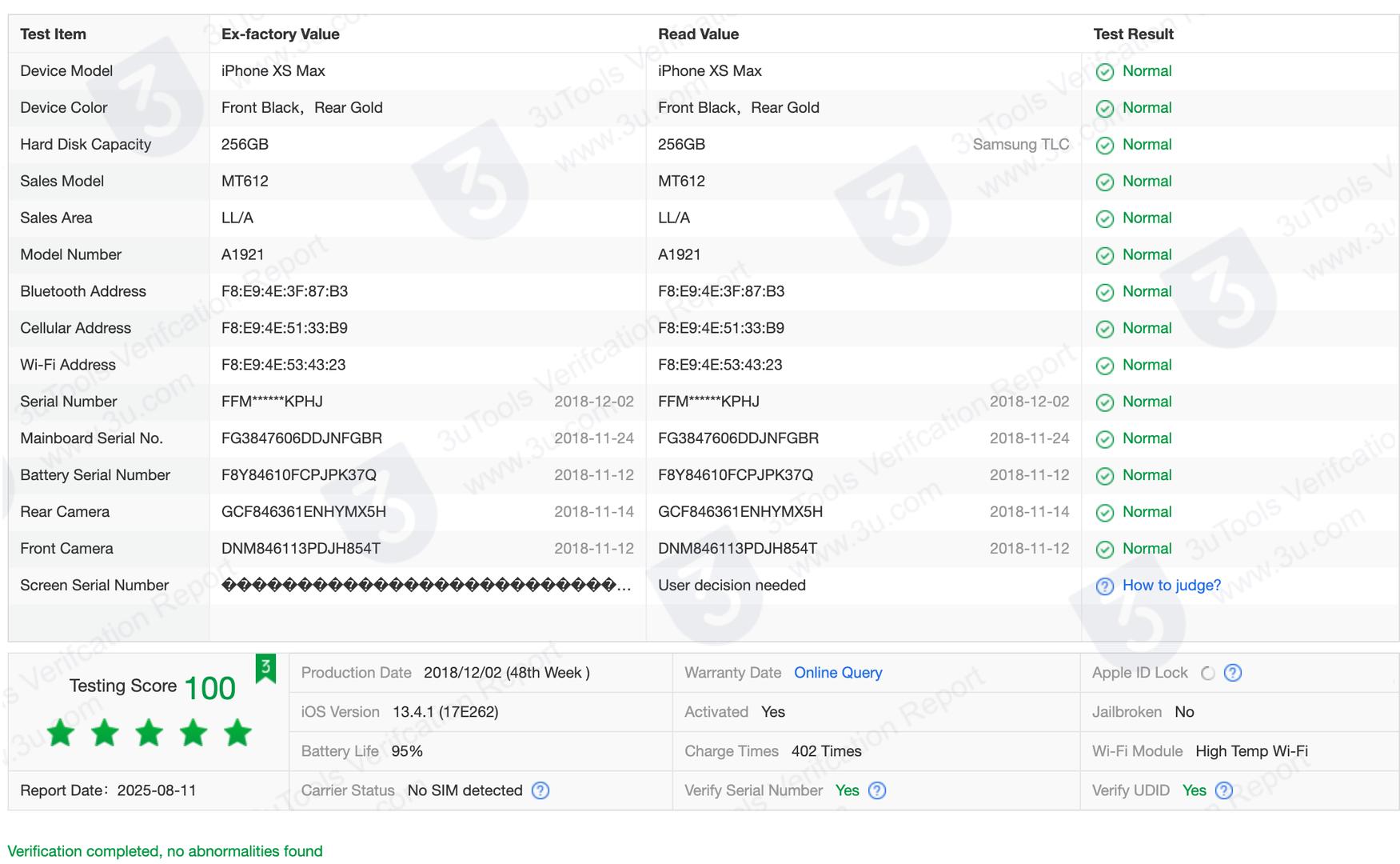This screenshot has height=864, width=1400.
Task: Click the check icon in the Bluetooth Address row
Action: (1104, 293)
